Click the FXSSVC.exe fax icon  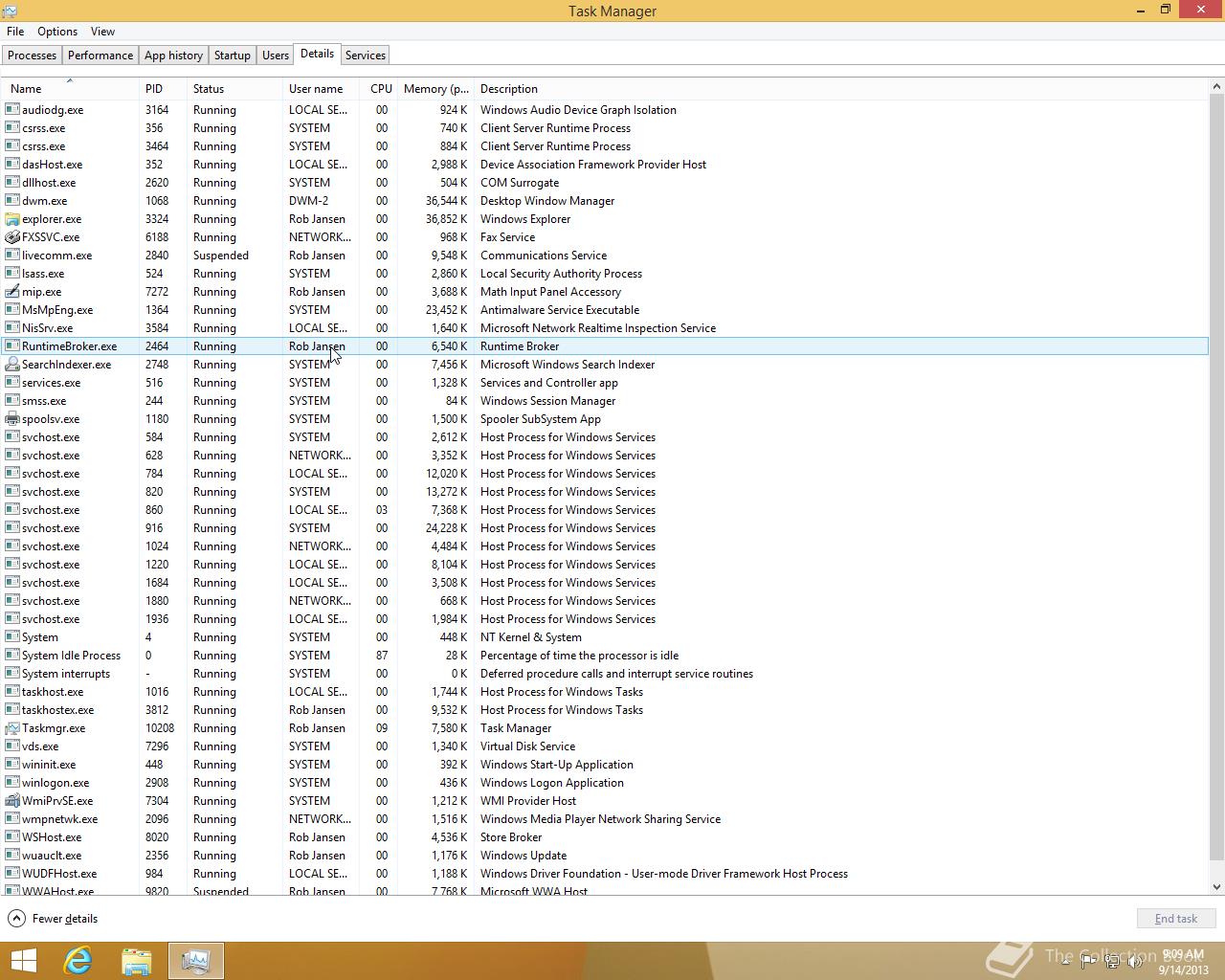(x=12, y=237)
